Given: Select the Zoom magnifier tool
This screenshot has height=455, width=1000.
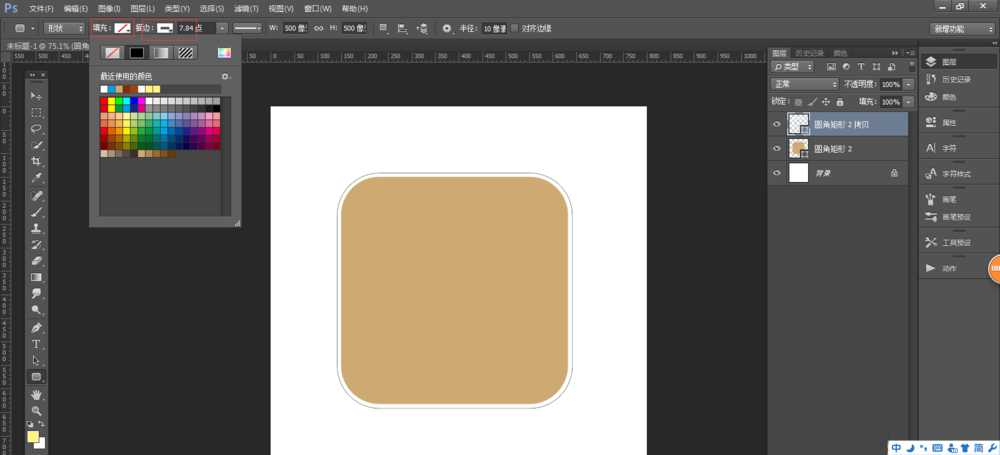Looking at the screenshot, I should 36,411.
